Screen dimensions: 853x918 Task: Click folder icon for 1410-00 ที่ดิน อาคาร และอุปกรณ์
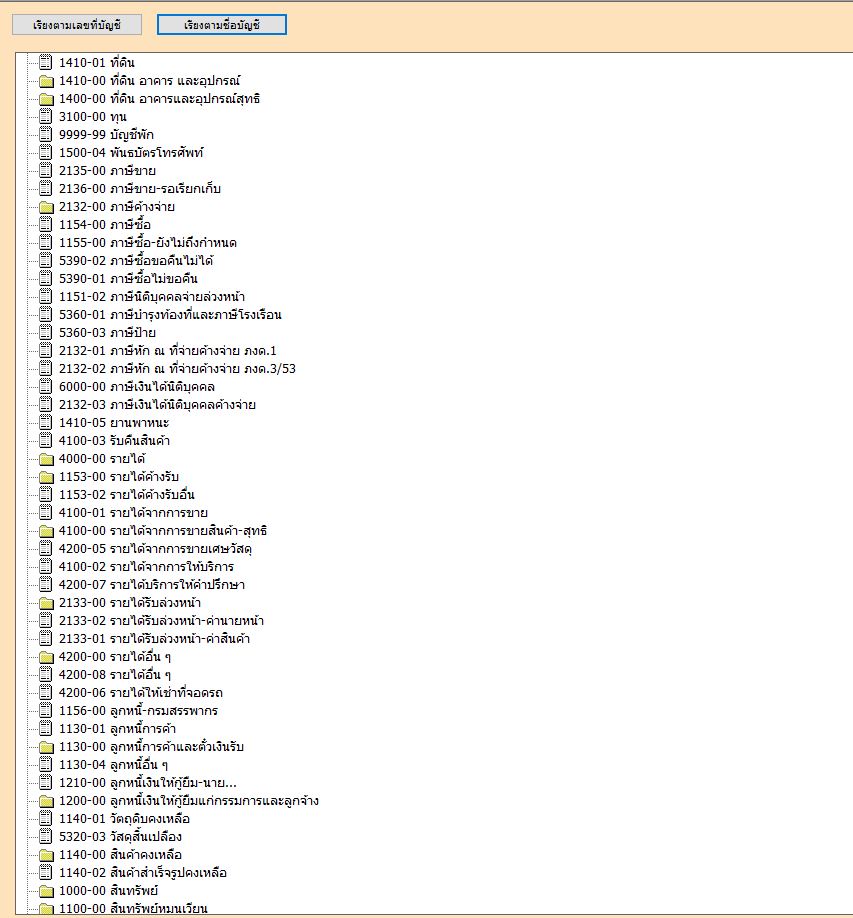(45, 80)
